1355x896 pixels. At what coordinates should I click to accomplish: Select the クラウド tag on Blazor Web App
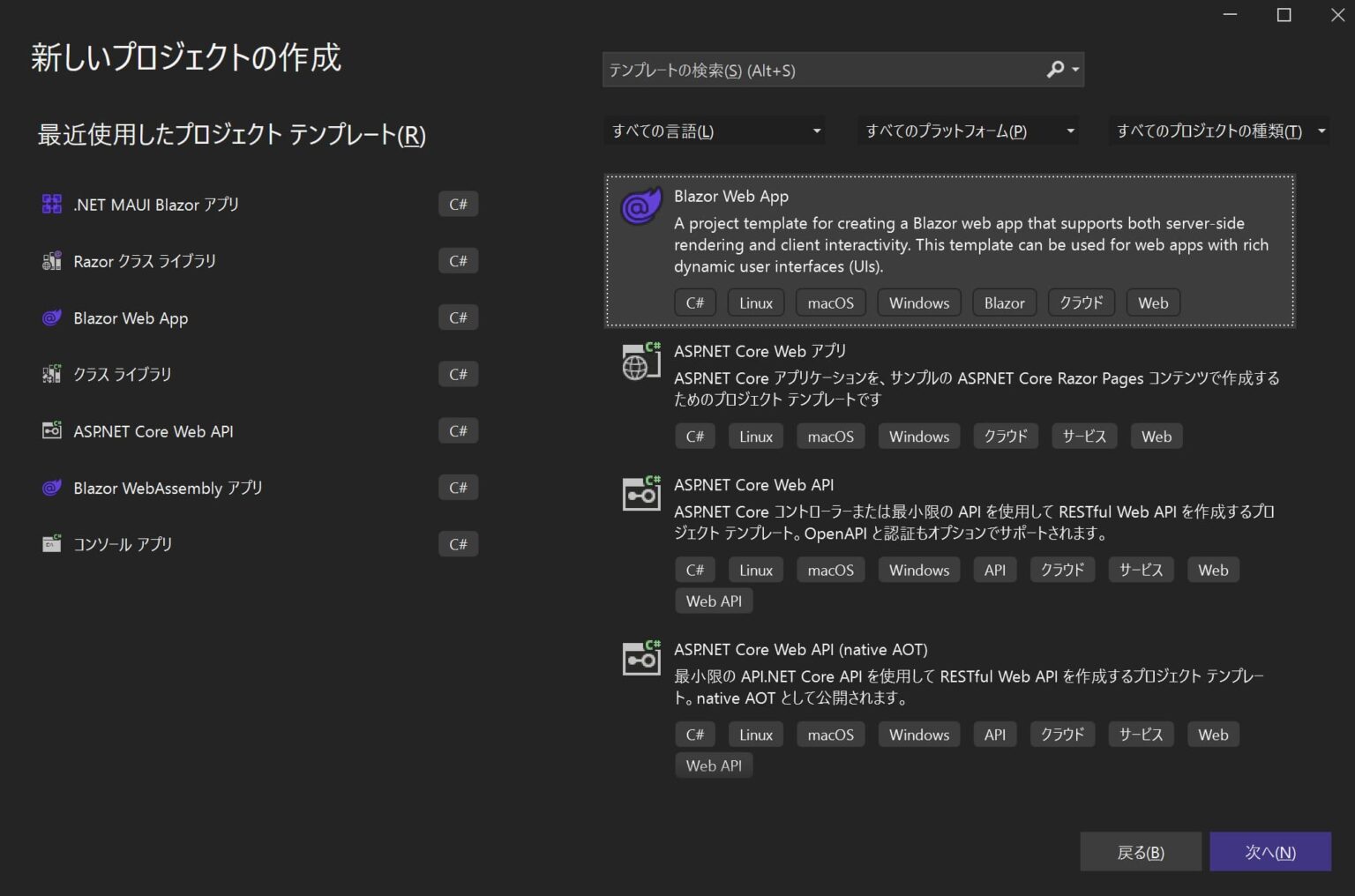(1081, 302)
